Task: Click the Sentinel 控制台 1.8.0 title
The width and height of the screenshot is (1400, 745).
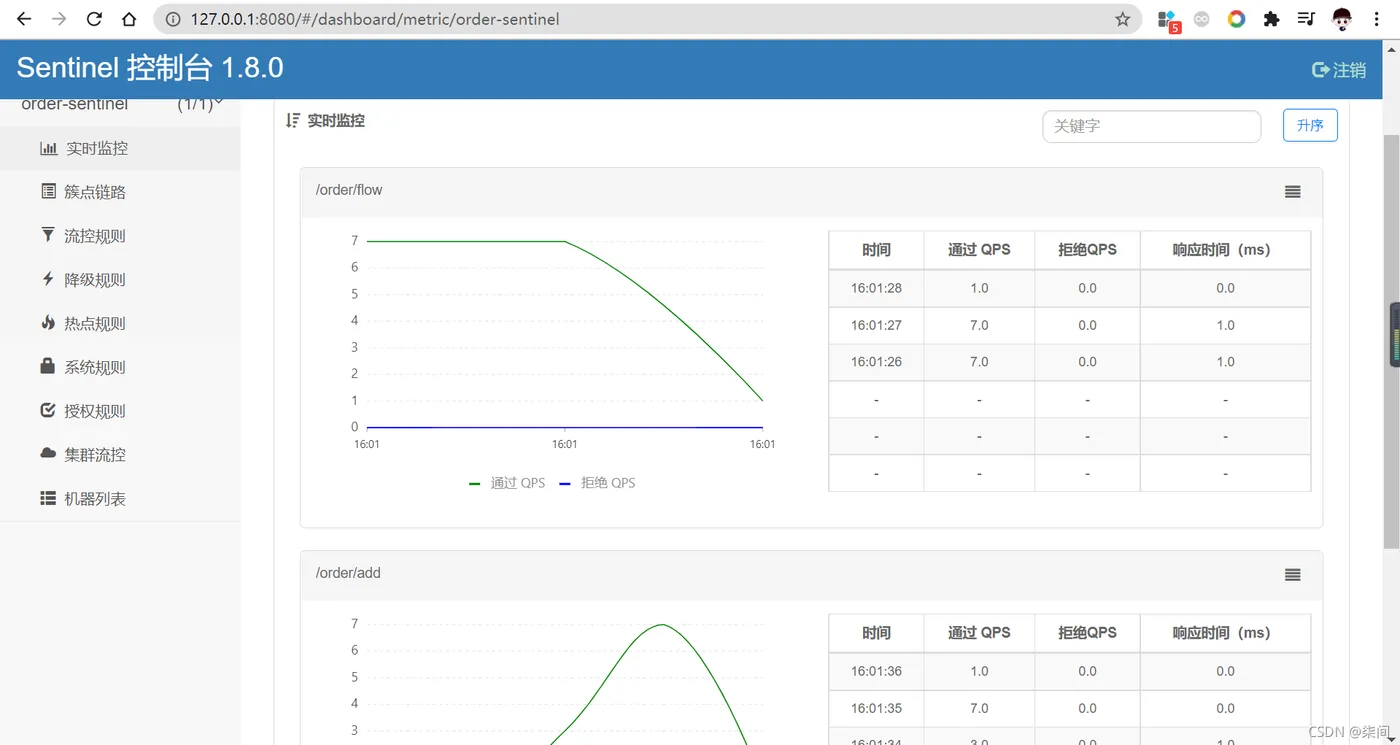Action: 150,68
